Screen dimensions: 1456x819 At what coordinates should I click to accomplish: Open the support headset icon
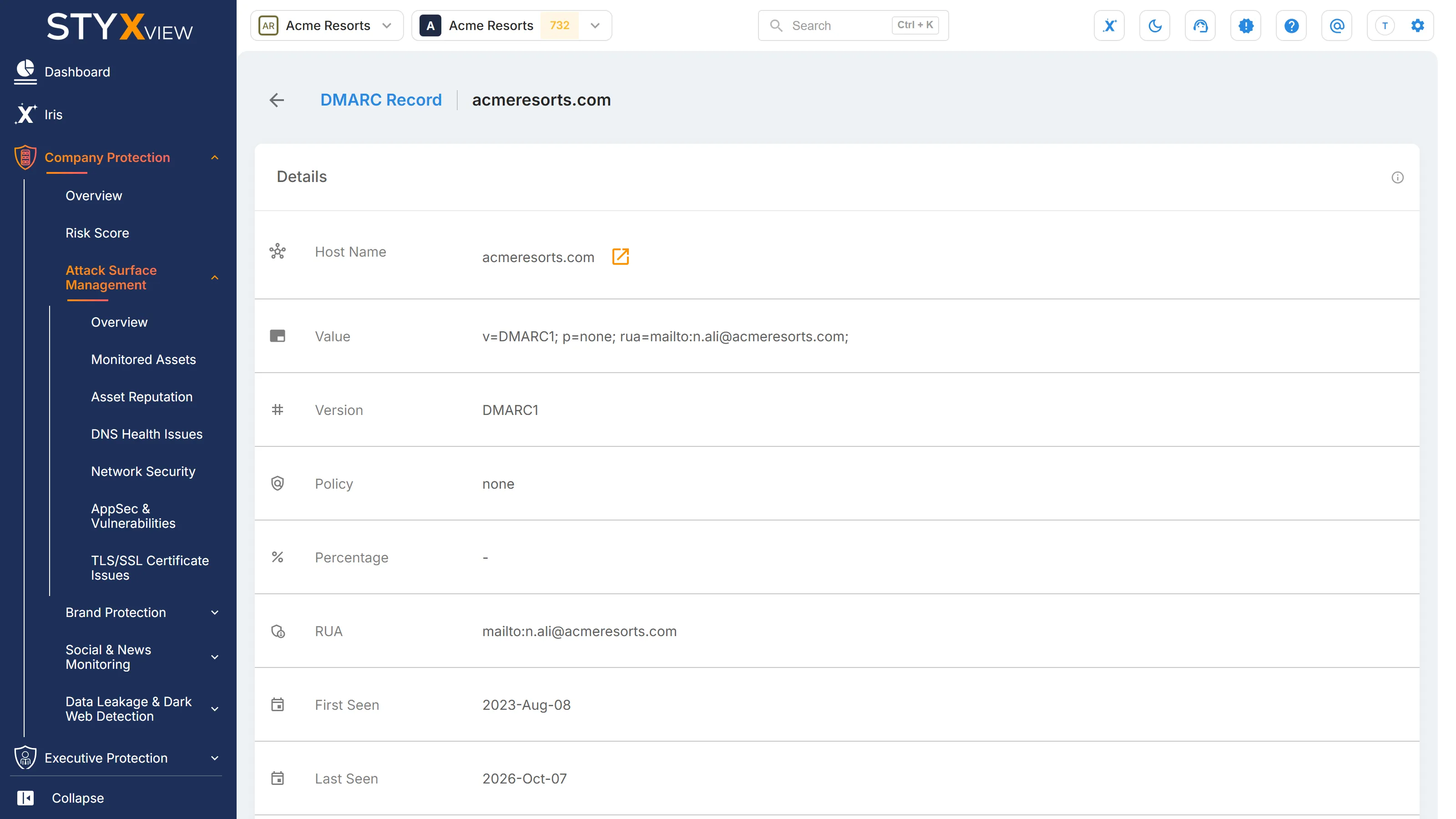pyautogui.click(x=1200, y=25)
